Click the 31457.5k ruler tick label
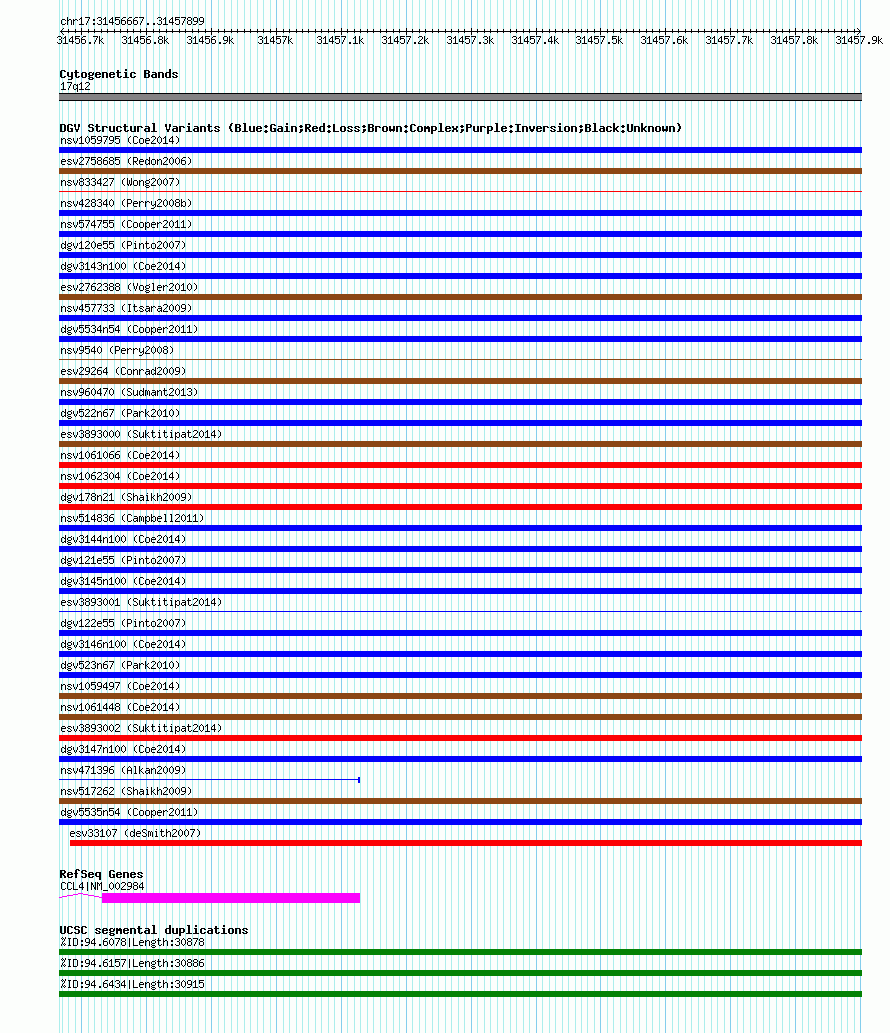Image resolution: width=890 pixels, height=1033 pixels. (599, 40)
